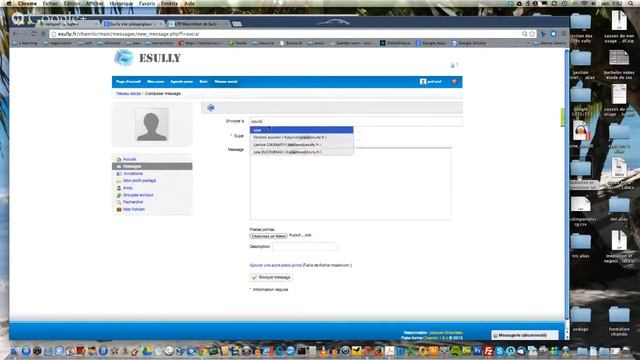The width and height of the screenshot is (640, 360).
Task: Open Mon profil partagé link
Action: coord(139,180)
